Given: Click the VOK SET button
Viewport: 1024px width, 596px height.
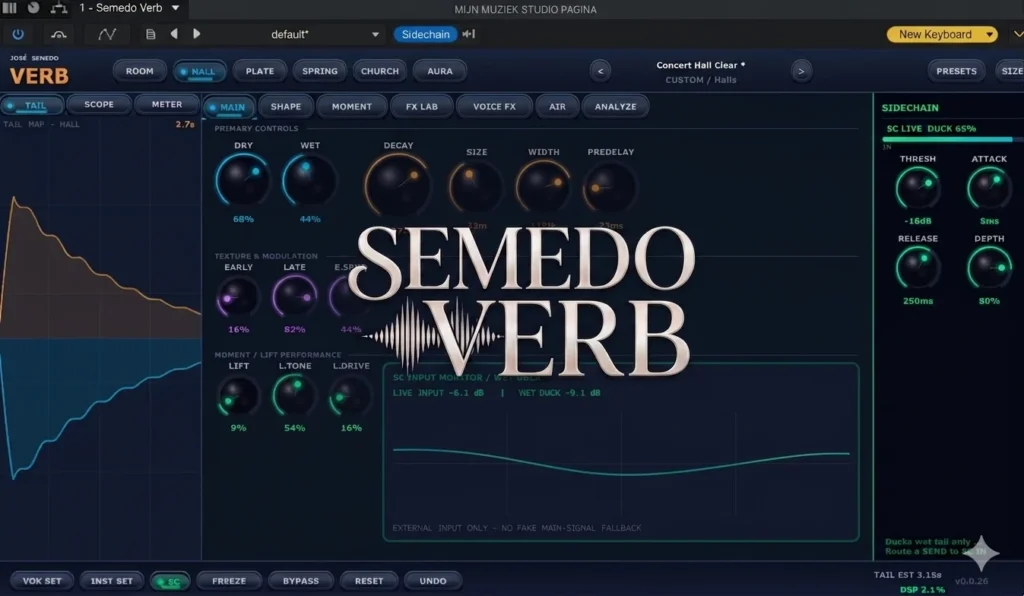Looking at the screenshot, I should coord(42,581).
